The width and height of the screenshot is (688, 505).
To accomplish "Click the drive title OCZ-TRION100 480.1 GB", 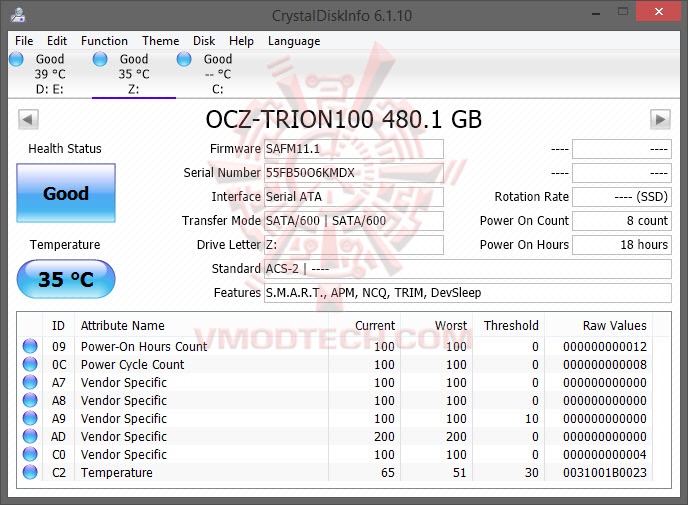I will [x=344, y=119].
